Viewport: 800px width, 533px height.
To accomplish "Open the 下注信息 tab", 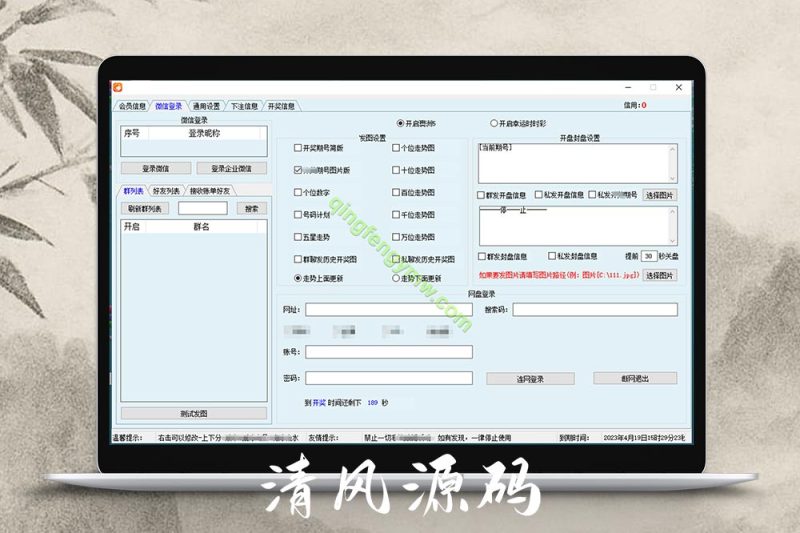I will (244, 105).
